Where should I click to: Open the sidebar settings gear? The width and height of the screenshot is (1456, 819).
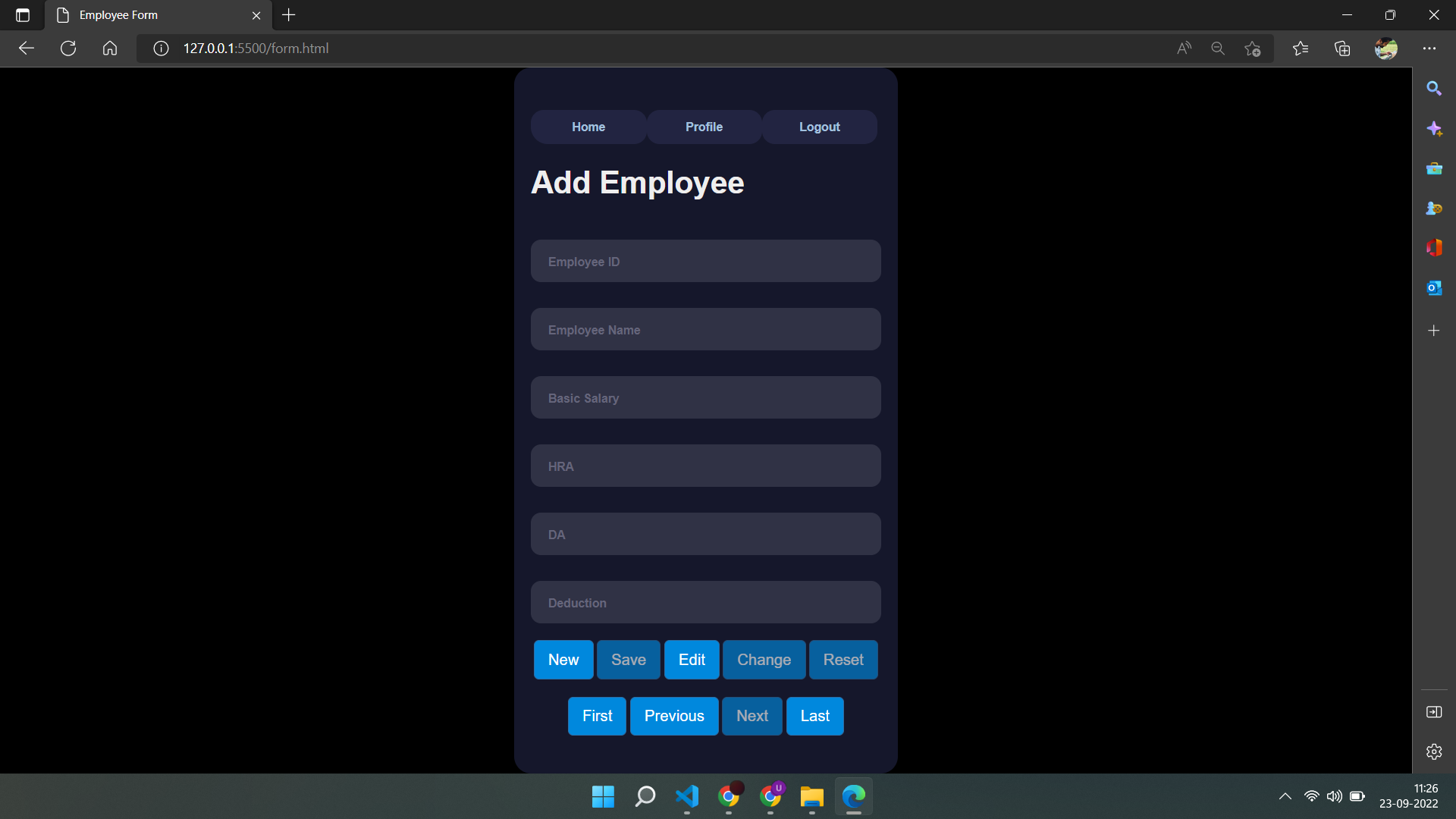(x=1435, y=752)
